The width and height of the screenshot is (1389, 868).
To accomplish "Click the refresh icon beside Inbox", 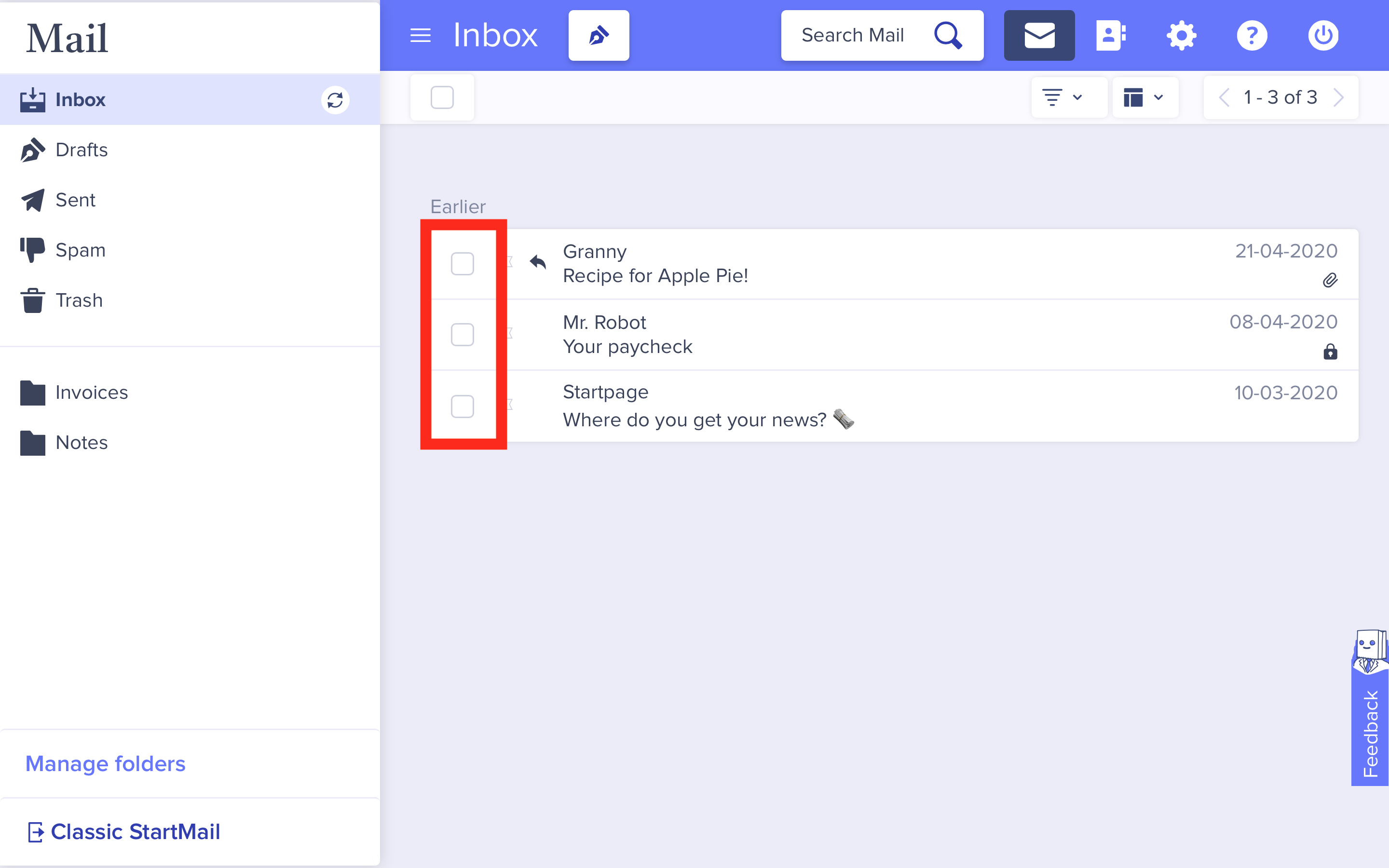I will point(335,100).
